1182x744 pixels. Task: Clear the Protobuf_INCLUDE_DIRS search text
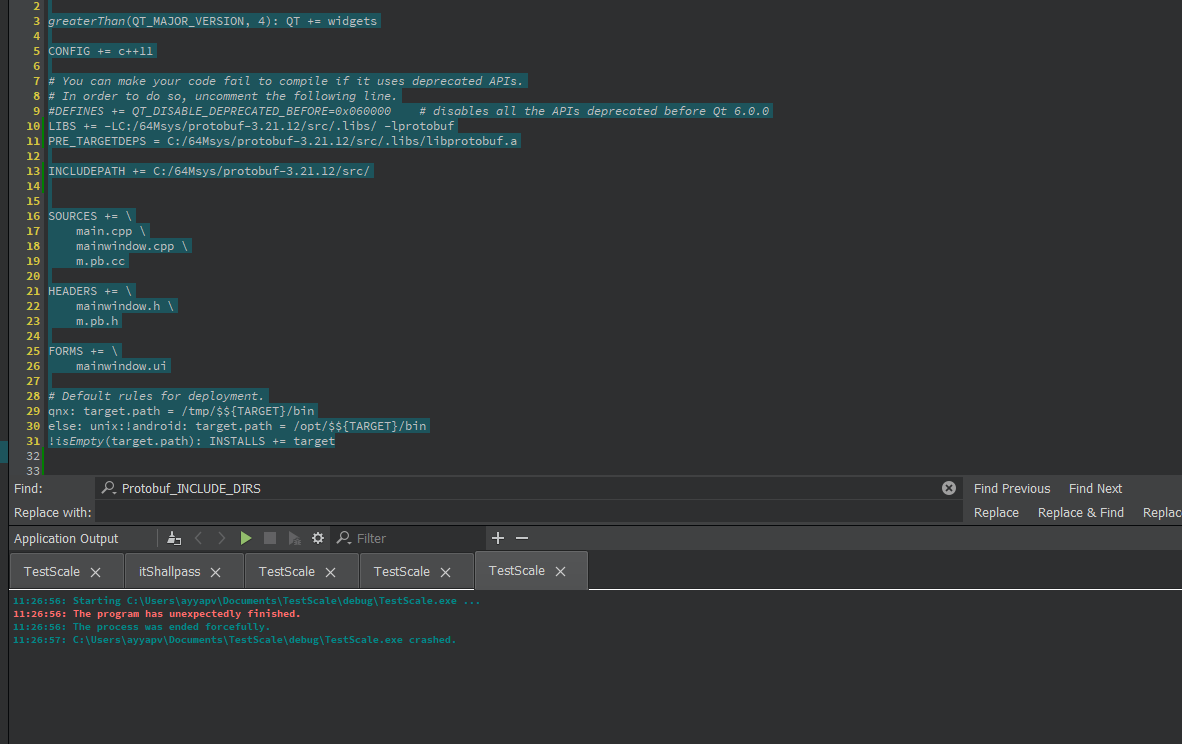(949, 488)
